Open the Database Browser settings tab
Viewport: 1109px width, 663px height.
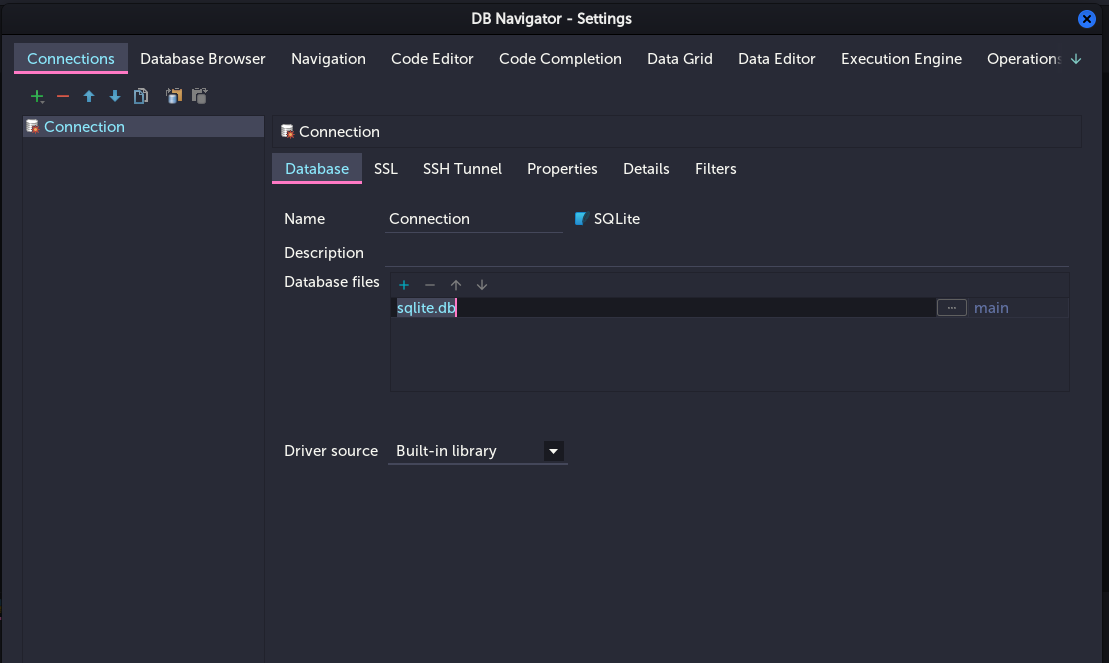point(203,59)
